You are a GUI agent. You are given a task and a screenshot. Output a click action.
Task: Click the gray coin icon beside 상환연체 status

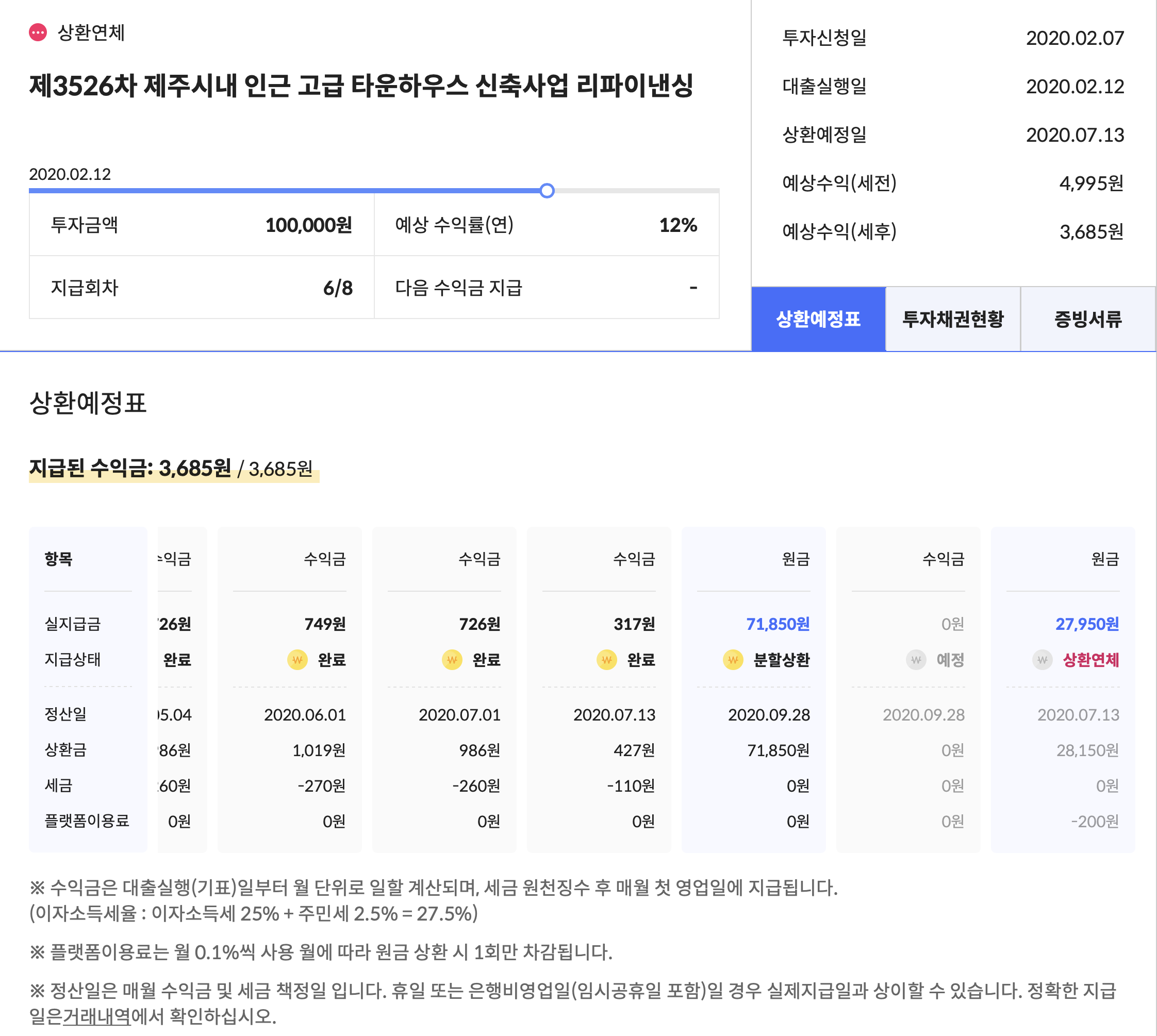click(1043, 660)
